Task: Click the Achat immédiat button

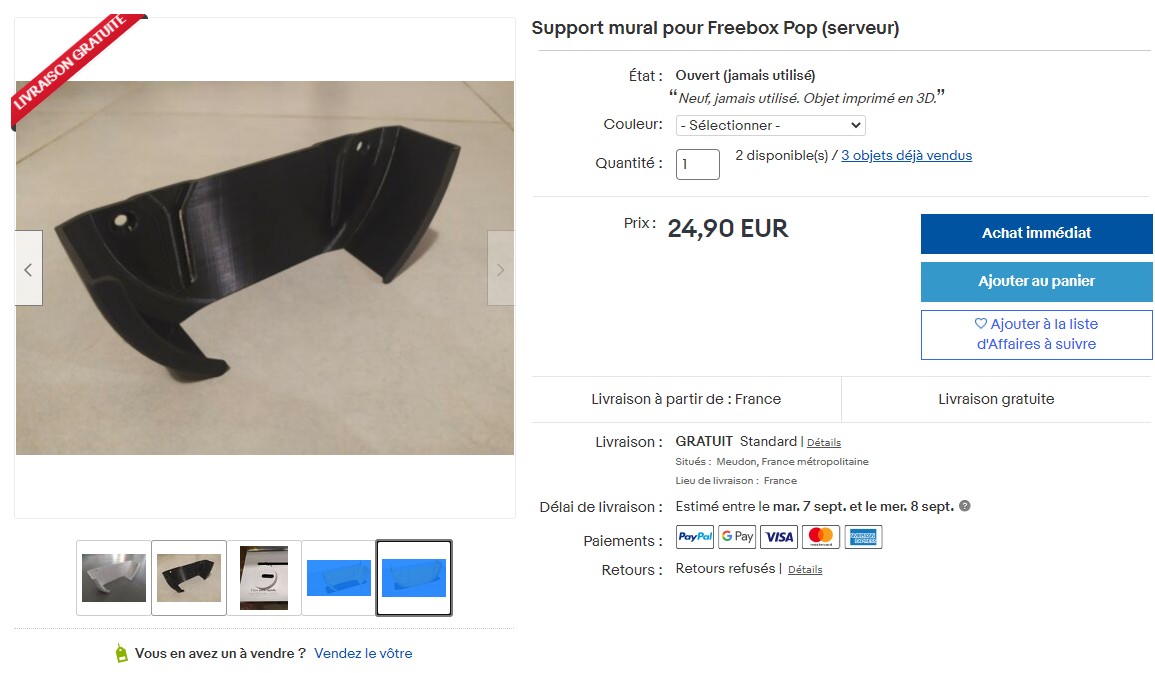Action: tap(1036, 233)
